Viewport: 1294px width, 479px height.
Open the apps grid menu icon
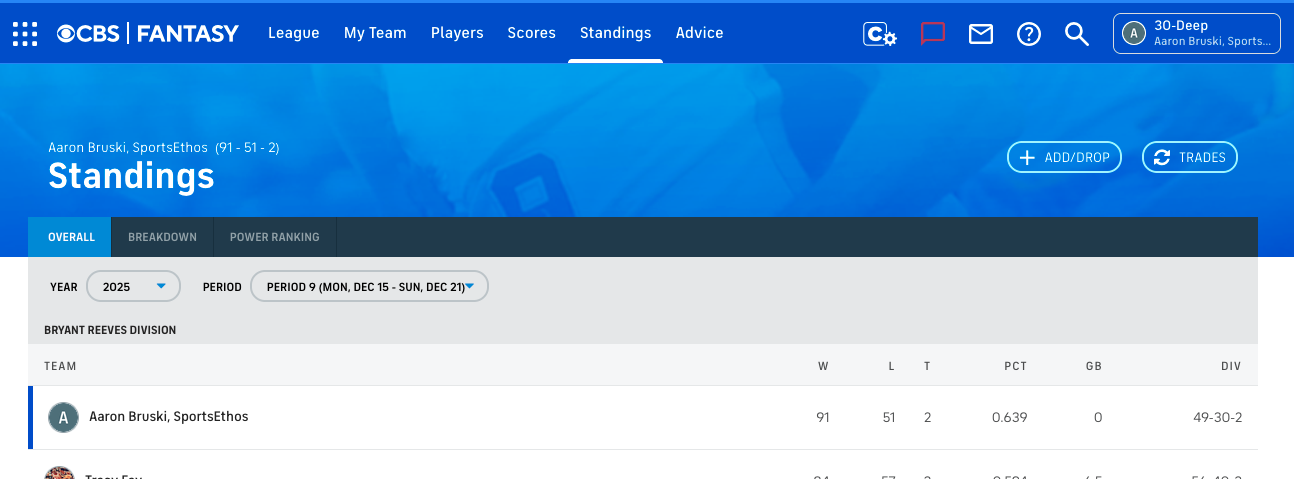coord(25,33)
